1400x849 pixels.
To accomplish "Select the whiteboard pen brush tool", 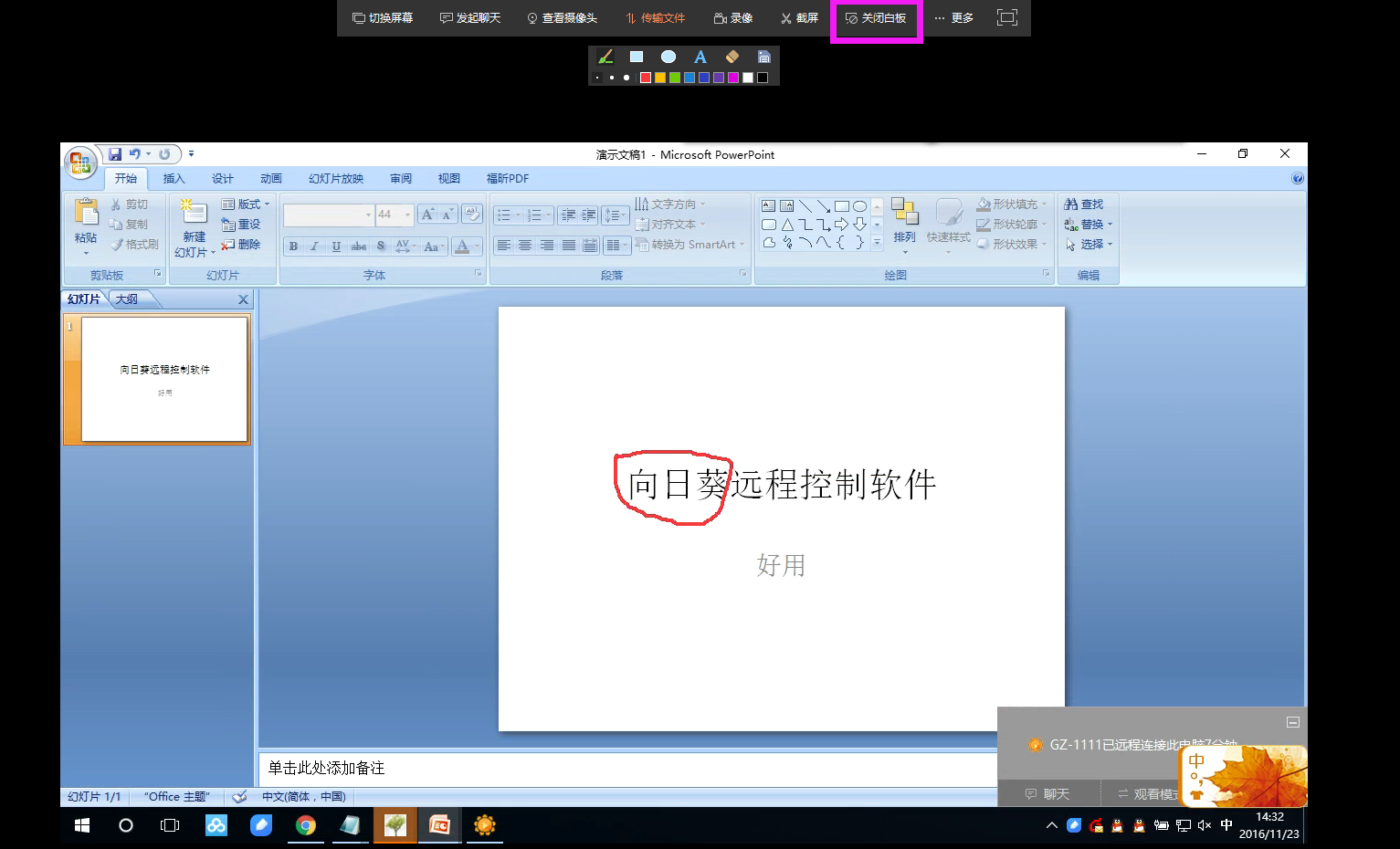I will click(605, 57).
